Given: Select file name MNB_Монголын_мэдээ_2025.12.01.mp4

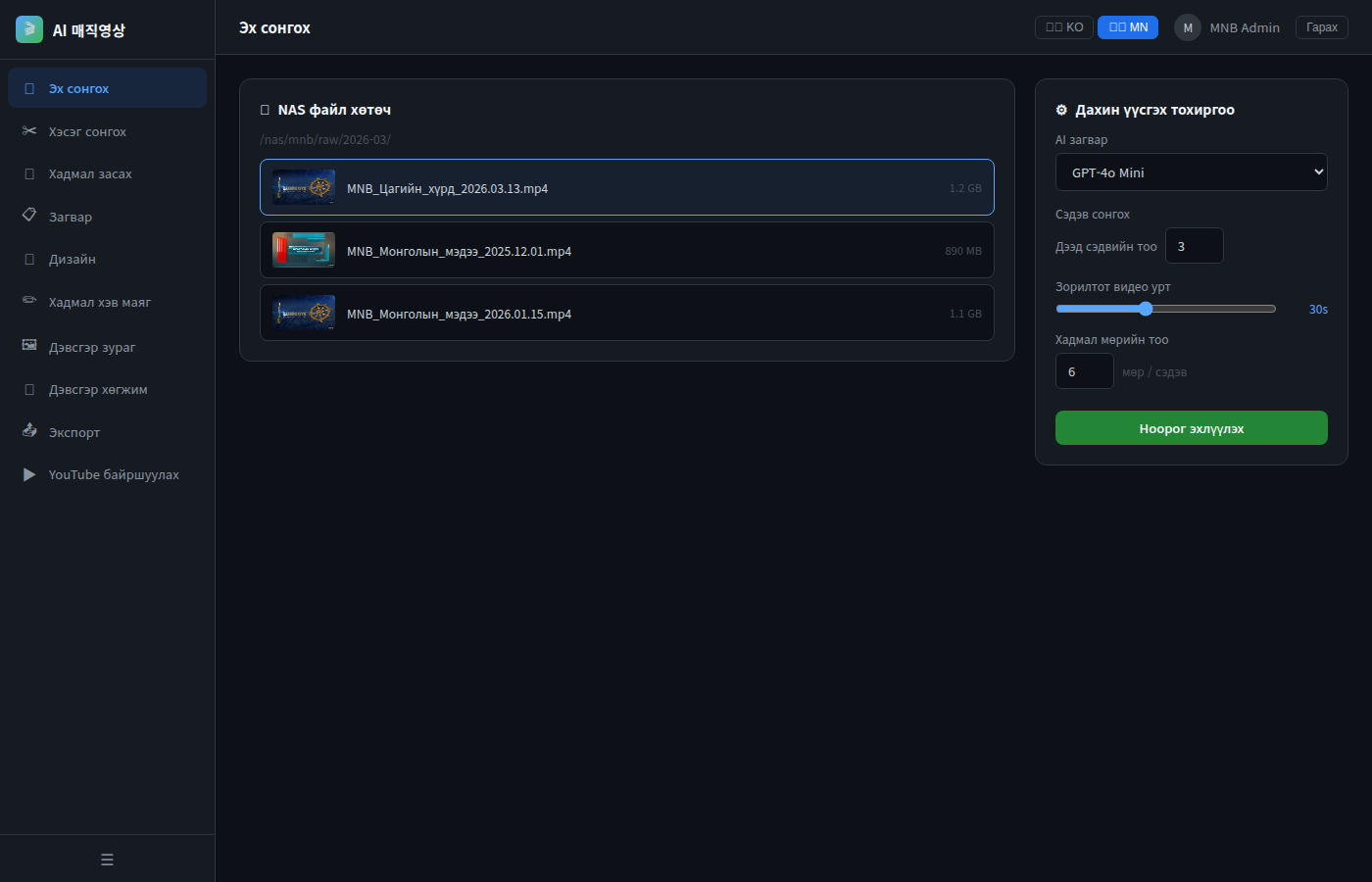Looking at the screenshot, I should (x=459, y=251).
